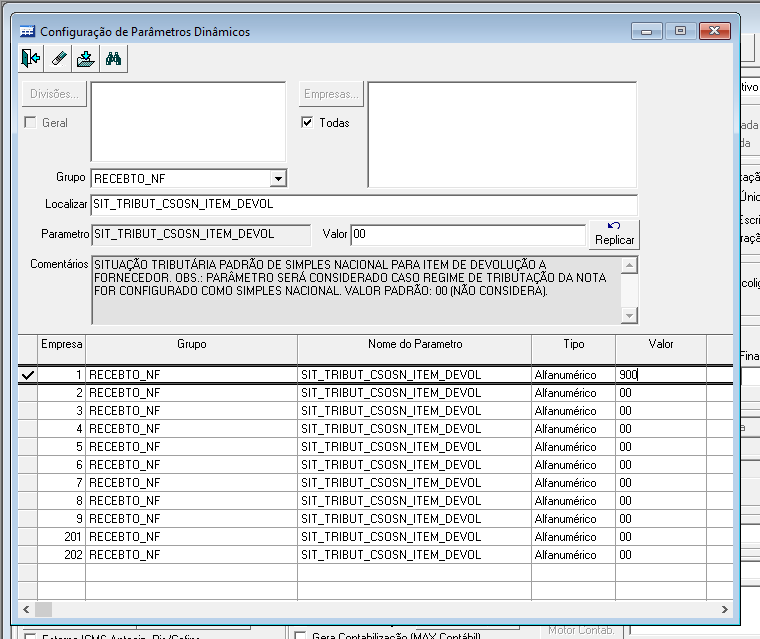Click the Divisões... button
This screenshot has width=760, height=639.
pos(54,94)
